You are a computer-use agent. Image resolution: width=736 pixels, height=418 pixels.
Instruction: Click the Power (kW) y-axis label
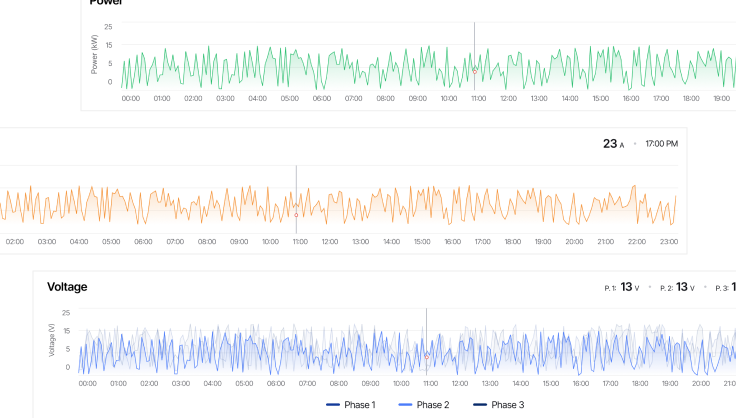click(95, 54)
